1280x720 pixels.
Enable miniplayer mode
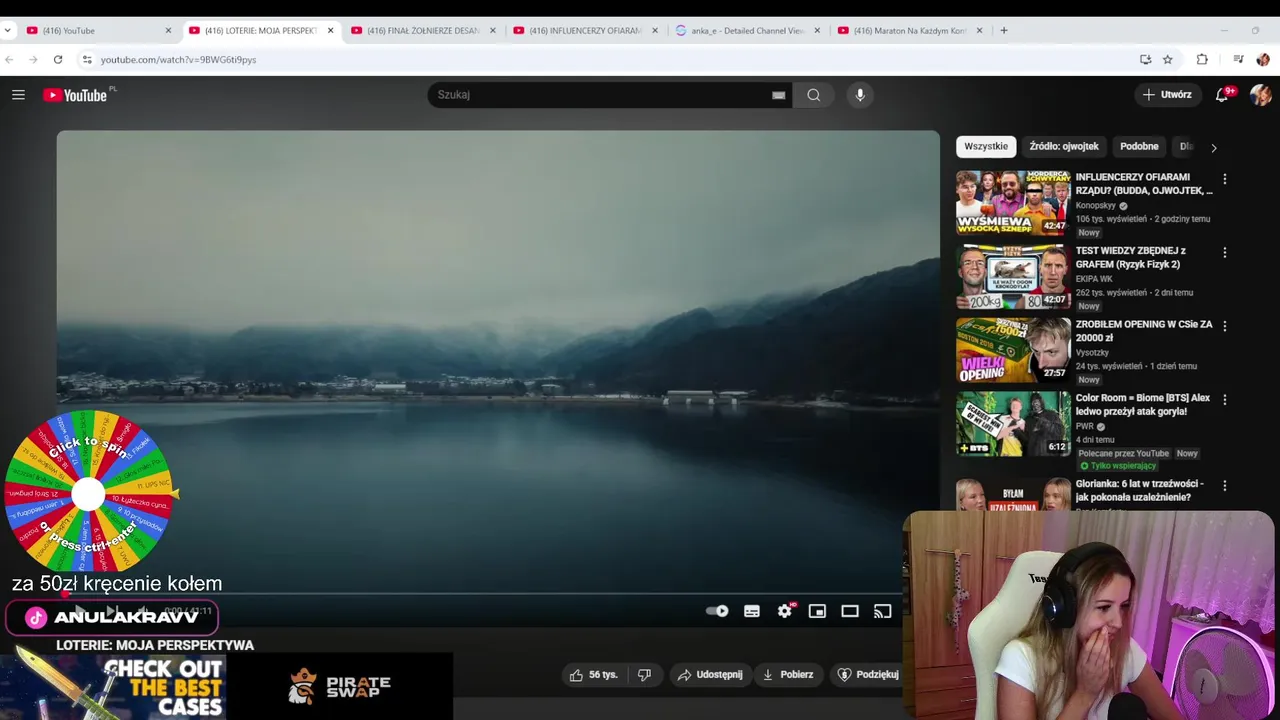click(817, 611)
